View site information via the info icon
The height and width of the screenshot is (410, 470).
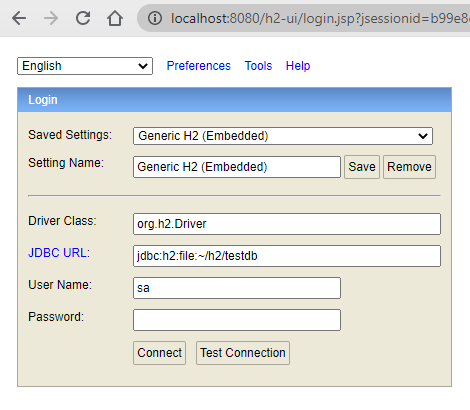click(x=155, y=18)
